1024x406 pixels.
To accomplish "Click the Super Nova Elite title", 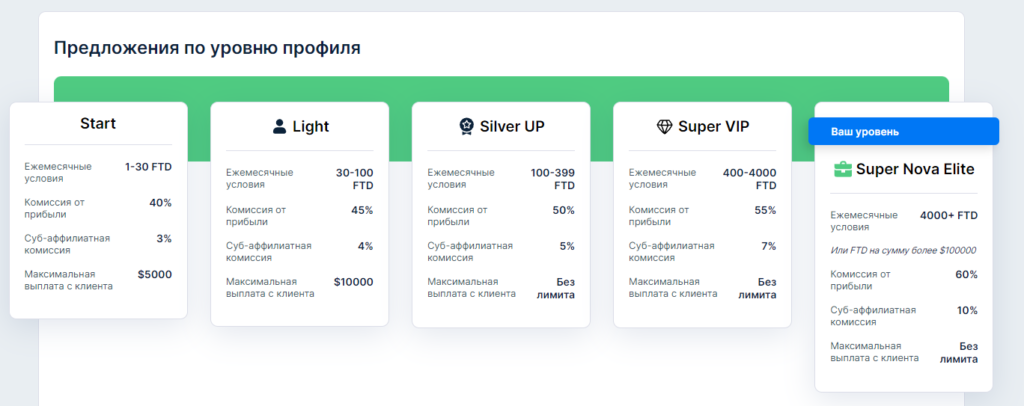I will pyautogui.click(x=916, y=170).
